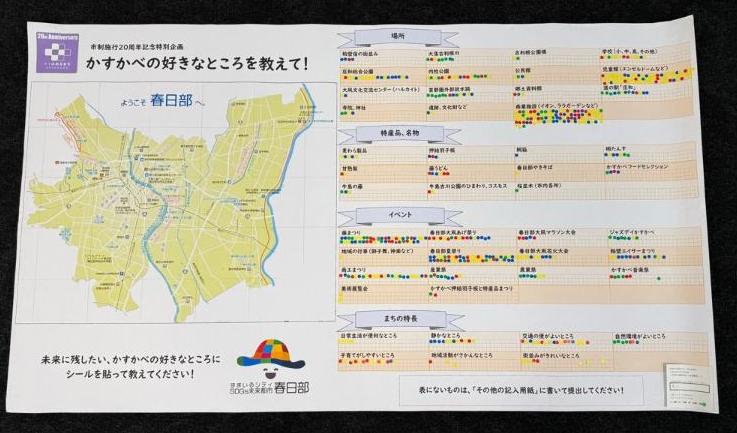Click the '桐たんす' cell label
Screen dimensions: 737x433
tap(616, 149)
